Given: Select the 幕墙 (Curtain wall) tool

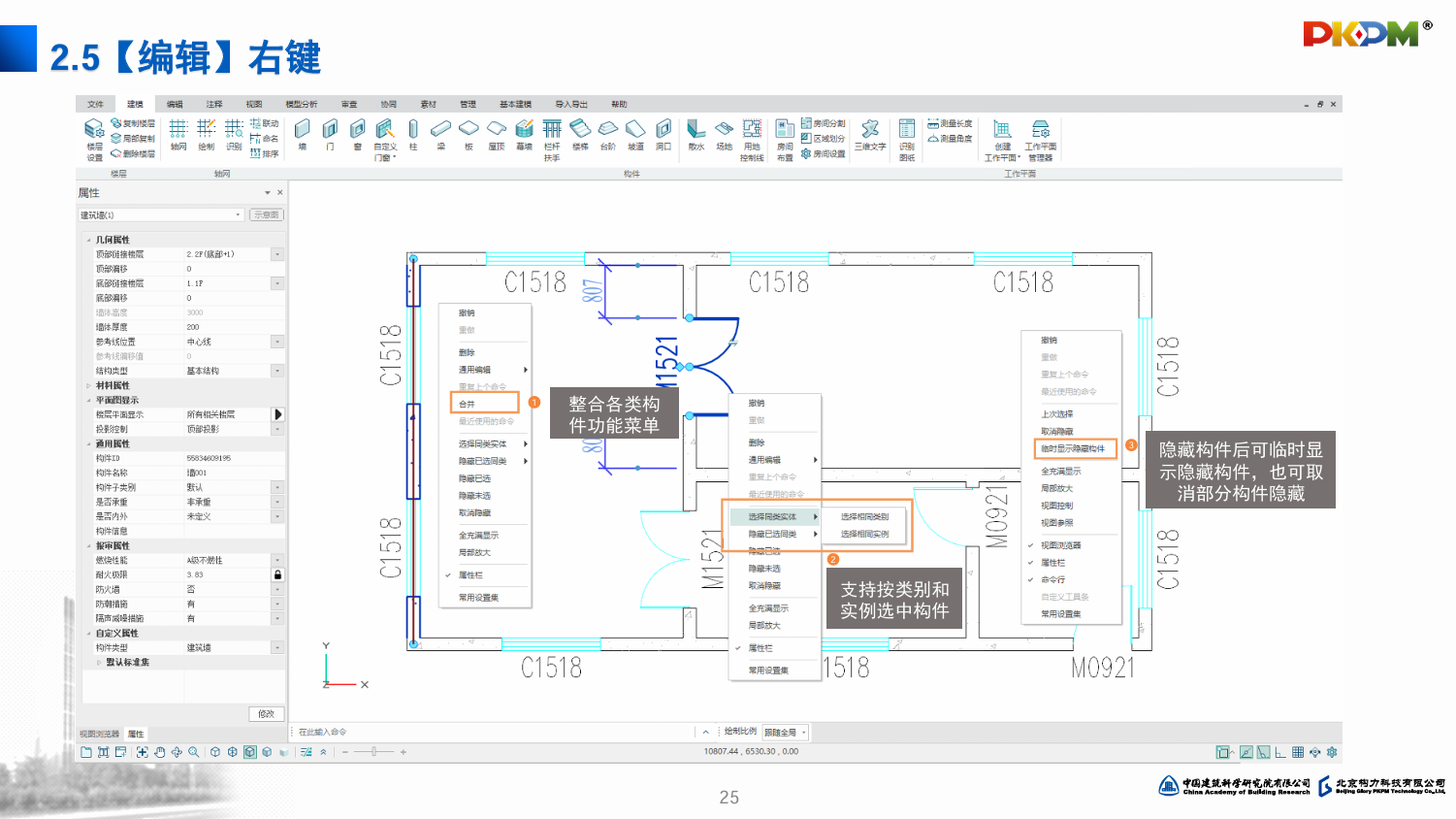Looking at the screenshot, I should coord(524,131).
